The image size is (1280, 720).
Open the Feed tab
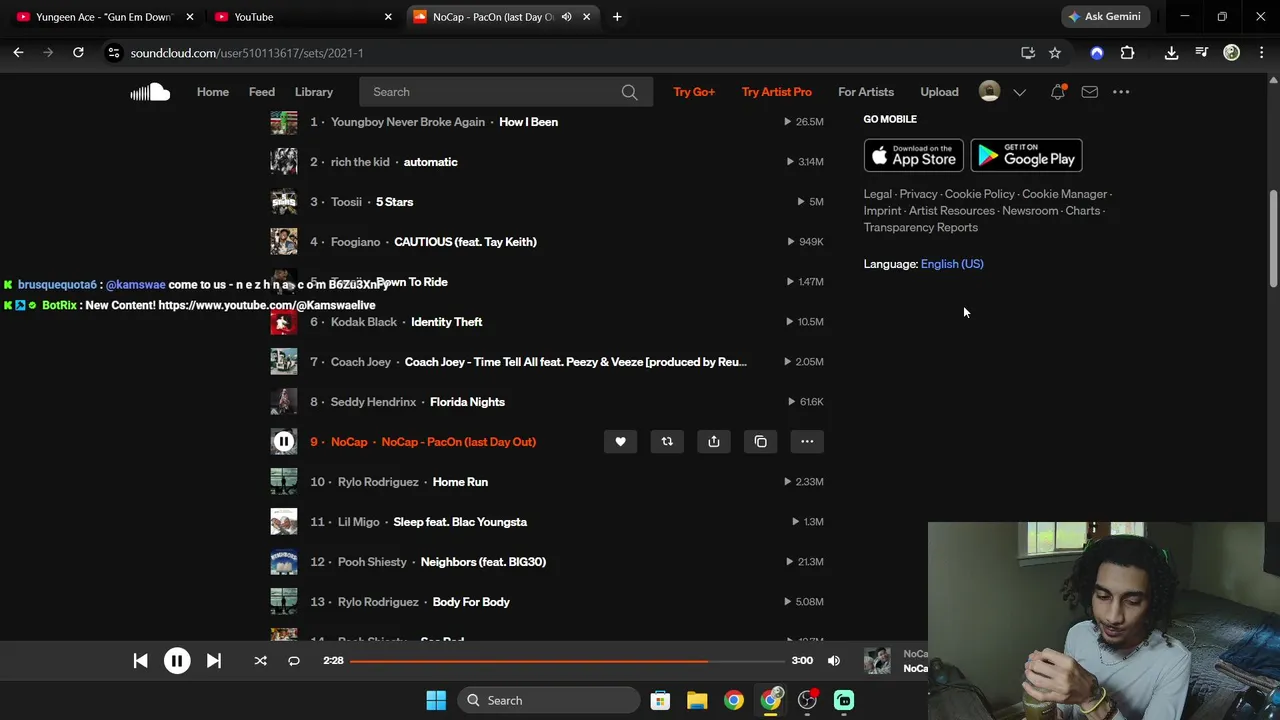coord(262,92)
